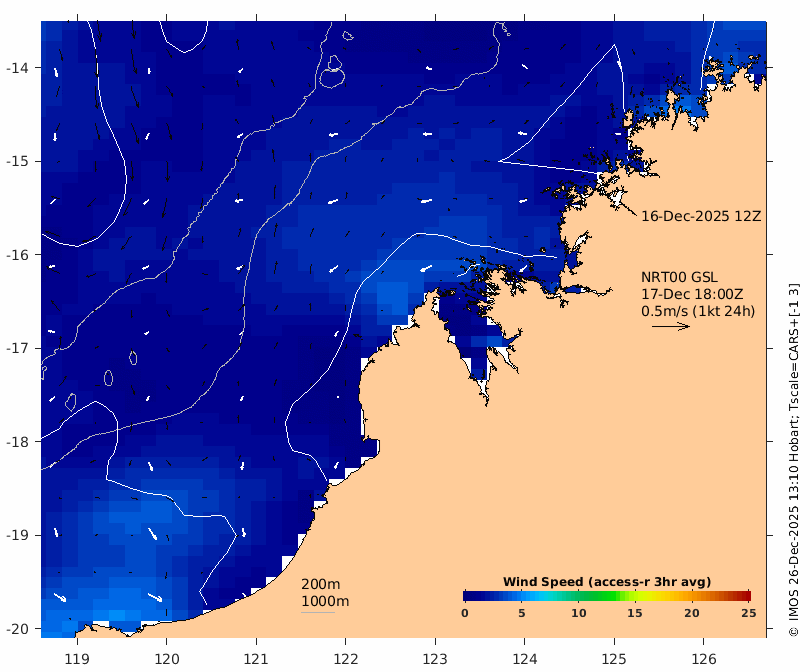Click the latitude axis label -15

coord(17,161)
